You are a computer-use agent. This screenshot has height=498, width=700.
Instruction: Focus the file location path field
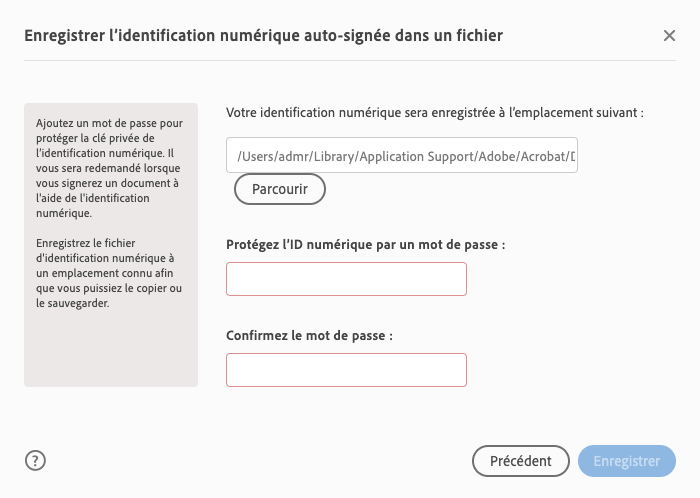tap(402, 156)
